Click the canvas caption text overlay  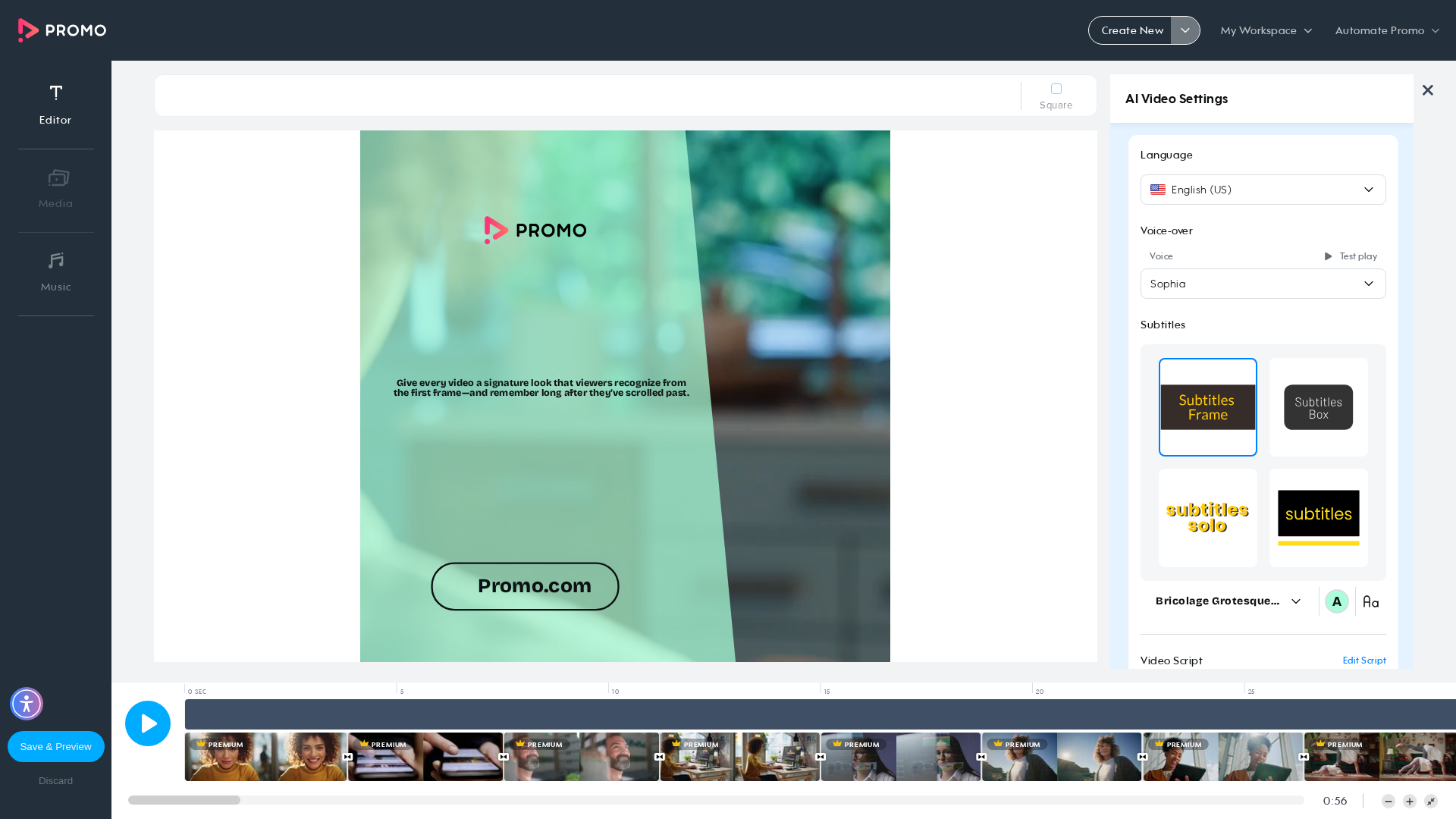point(541,388)
